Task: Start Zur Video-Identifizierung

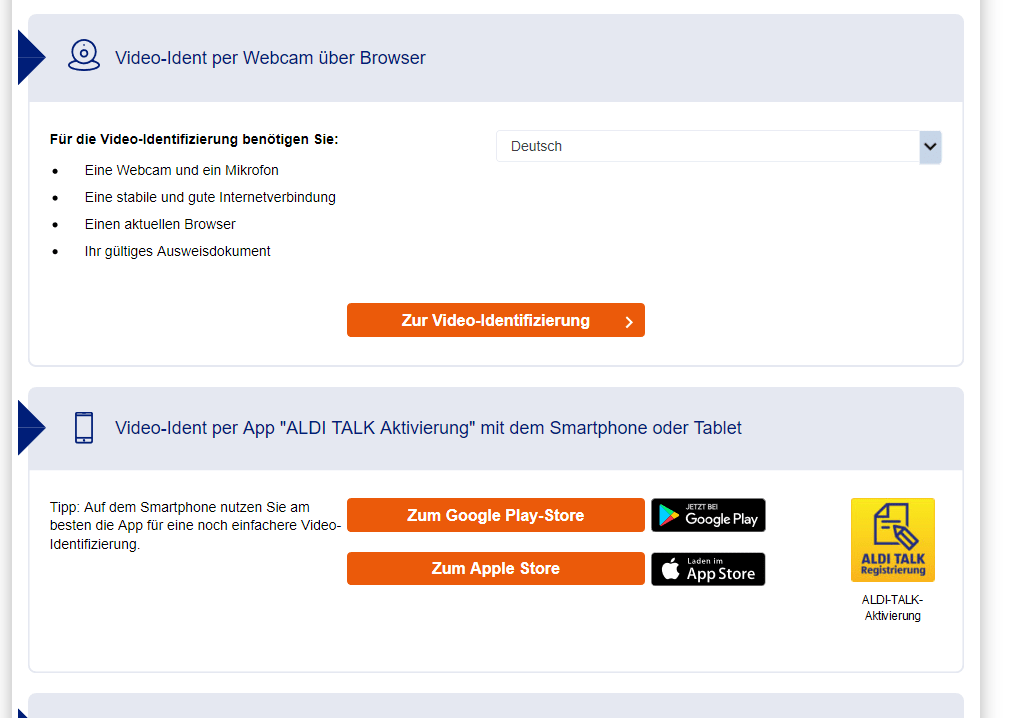Action: click(x=495, y=320)
